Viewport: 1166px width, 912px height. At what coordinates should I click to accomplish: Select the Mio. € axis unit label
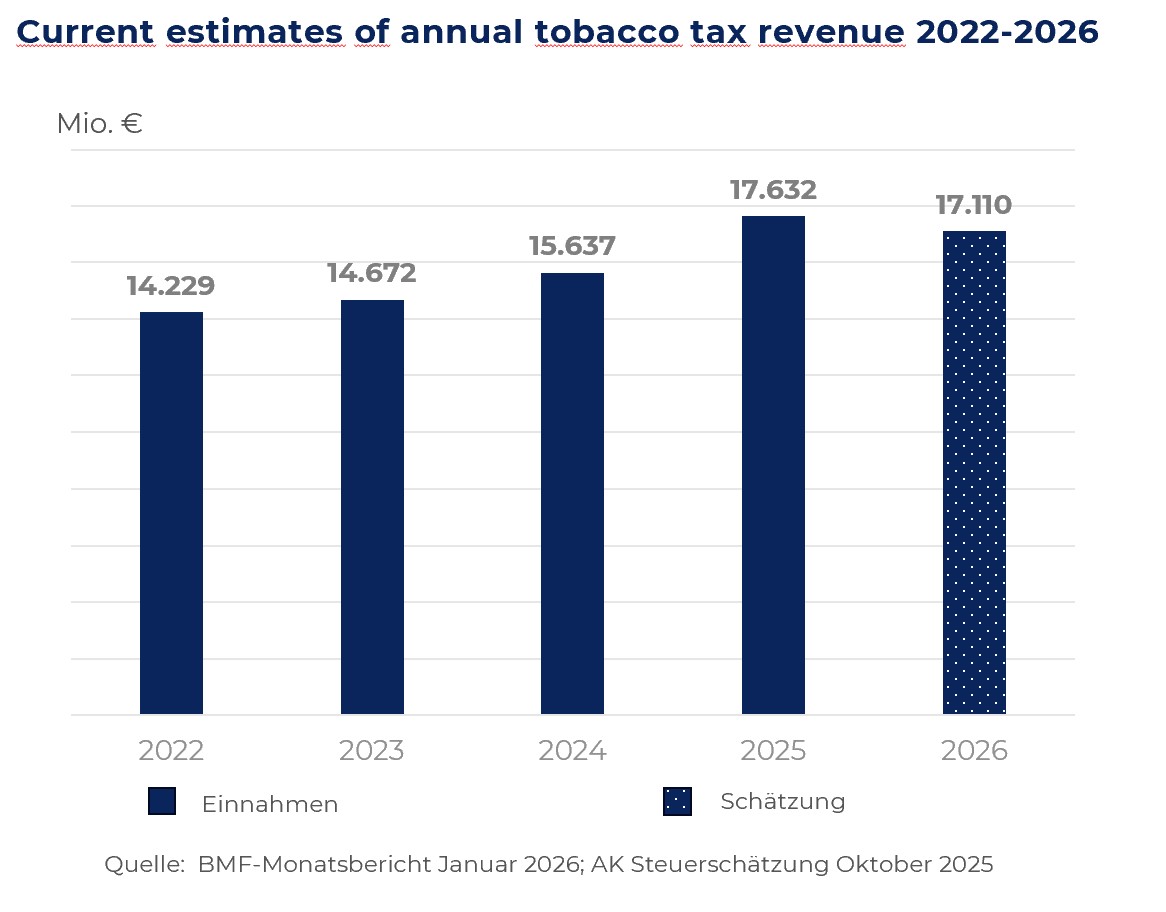click(100, 124)
